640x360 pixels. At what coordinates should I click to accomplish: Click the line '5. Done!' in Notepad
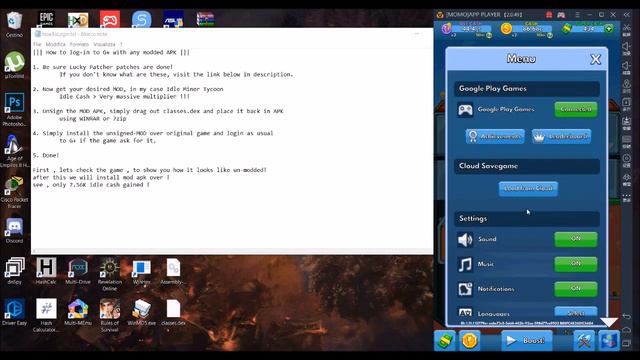[x=46, y=156]
